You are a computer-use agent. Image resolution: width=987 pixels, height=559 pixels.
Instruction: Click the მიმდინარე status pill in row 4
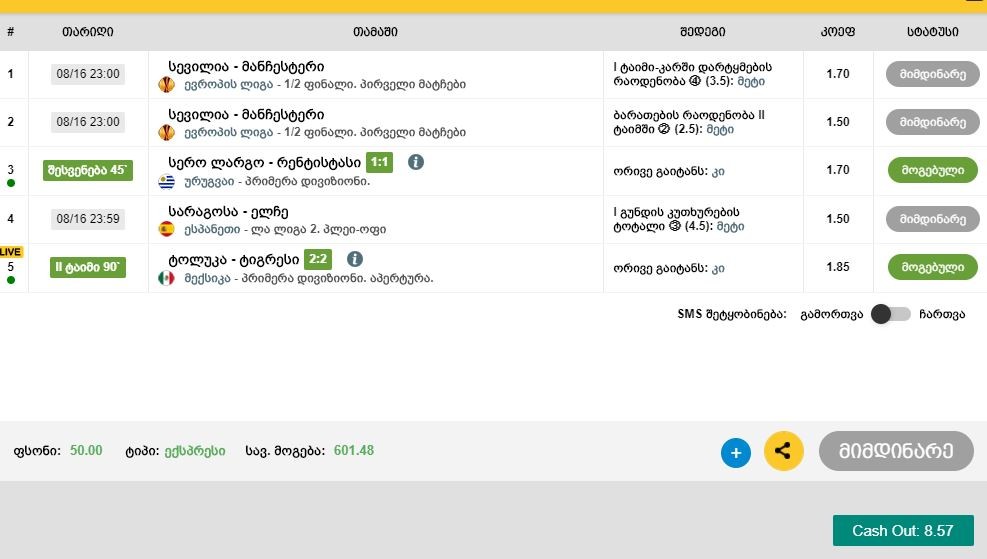[x=932, y=219]
